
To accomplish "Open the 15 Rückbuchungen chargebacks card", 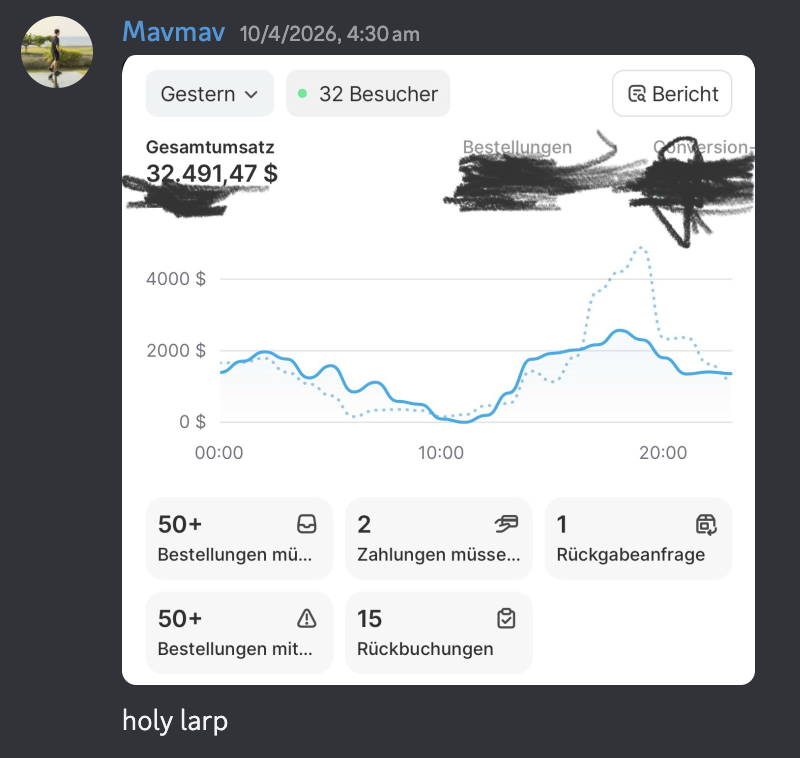I will [439, 633].
